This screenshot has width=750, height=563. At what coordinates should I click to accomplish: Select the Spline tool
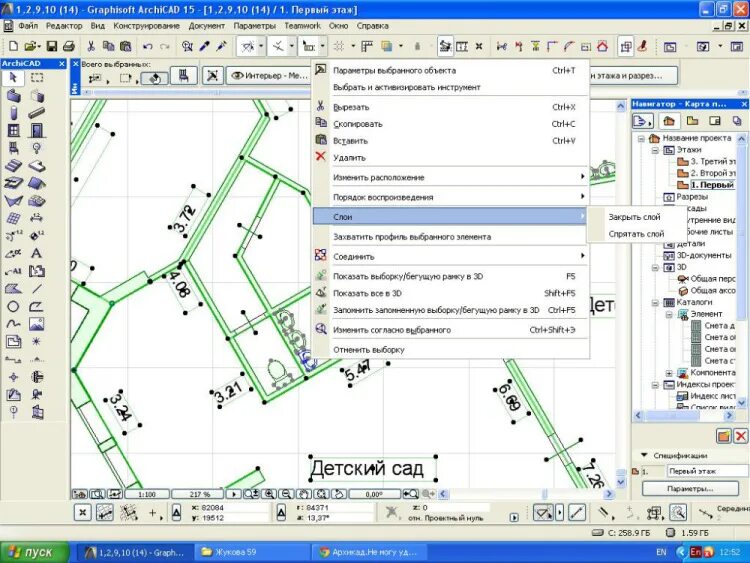click(13, 324)
